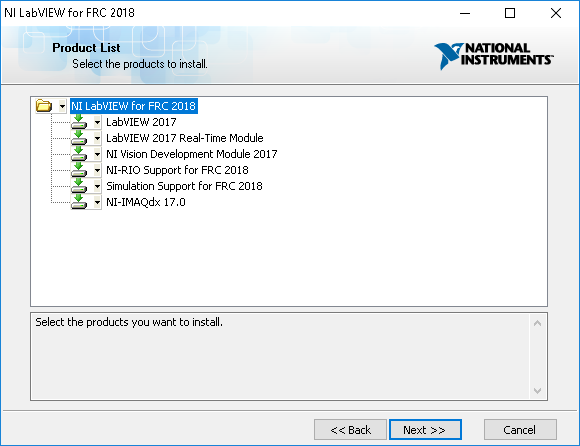Select the NI-RIO Support for FRC 2018 item
580x446 pixels.
click(x=177, y=170)
